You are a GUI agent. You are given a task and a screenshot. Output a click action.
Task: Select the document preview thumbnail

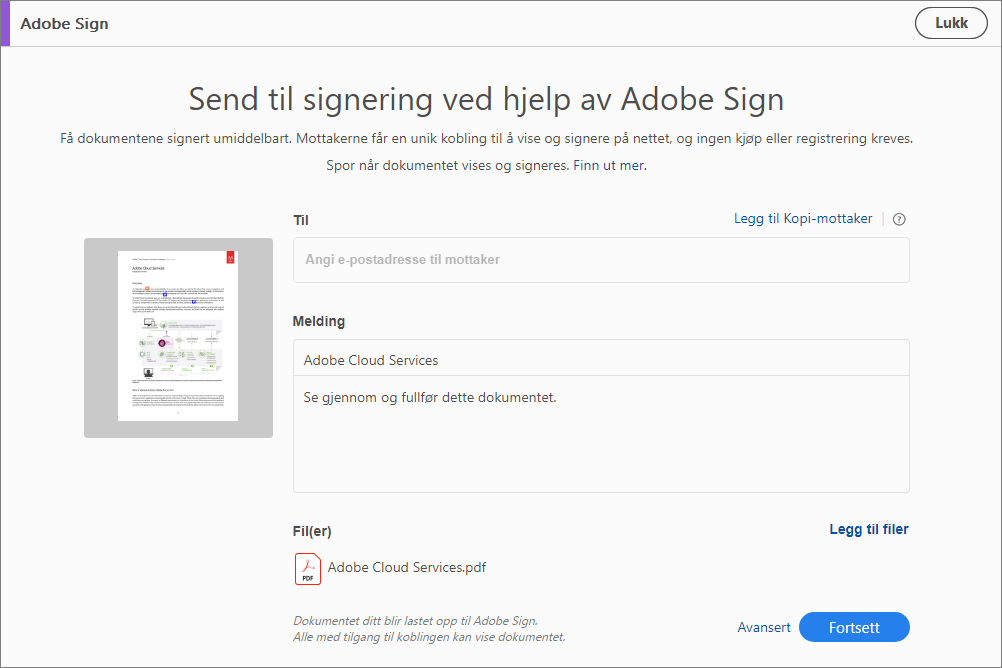point(178,337)
